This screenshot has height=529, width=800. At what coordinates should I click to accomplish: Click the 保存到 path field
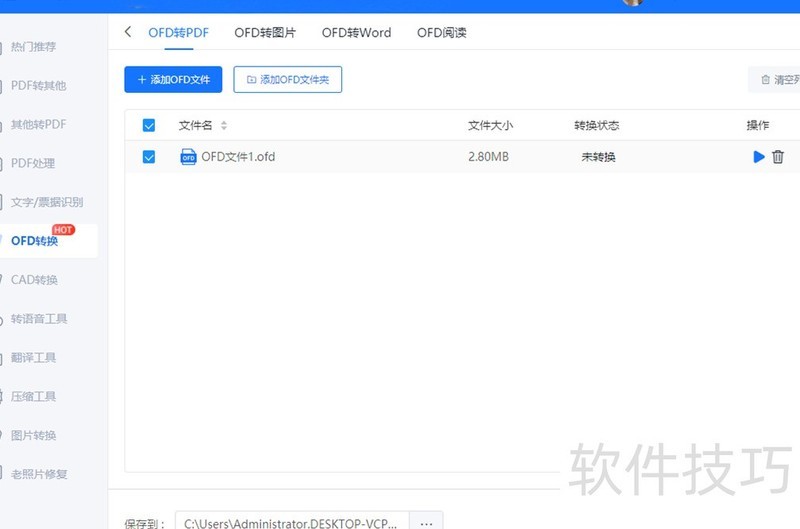point(292,522)
